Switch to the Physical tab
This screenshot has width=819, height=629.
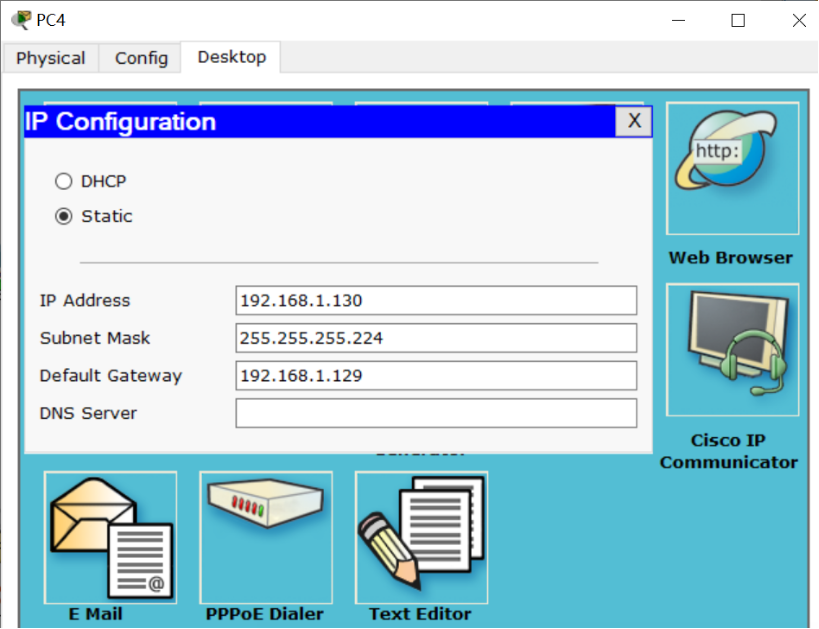pos(51,58)
